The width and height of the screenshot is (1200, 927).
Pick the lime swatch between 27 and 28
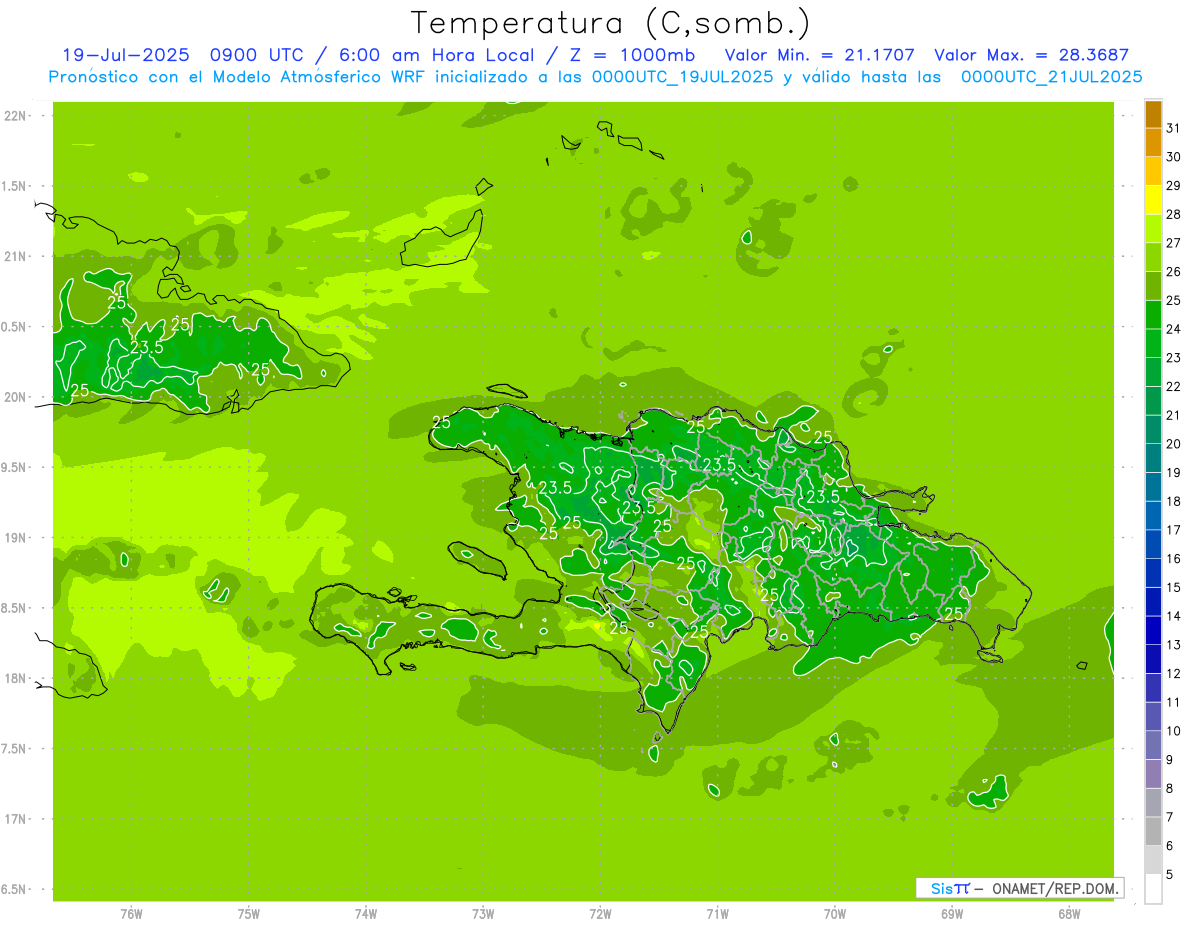click(1153, 228)
